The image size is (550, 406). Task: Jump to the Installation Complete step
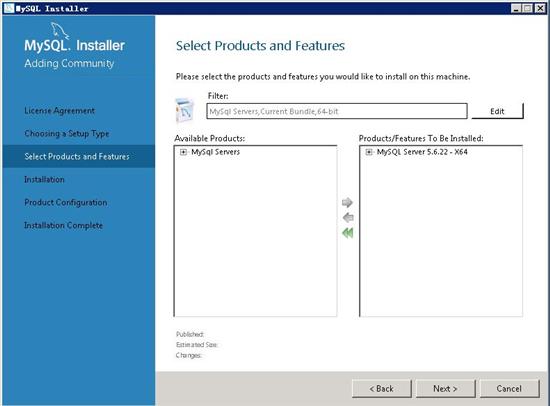tap(63, 225)
